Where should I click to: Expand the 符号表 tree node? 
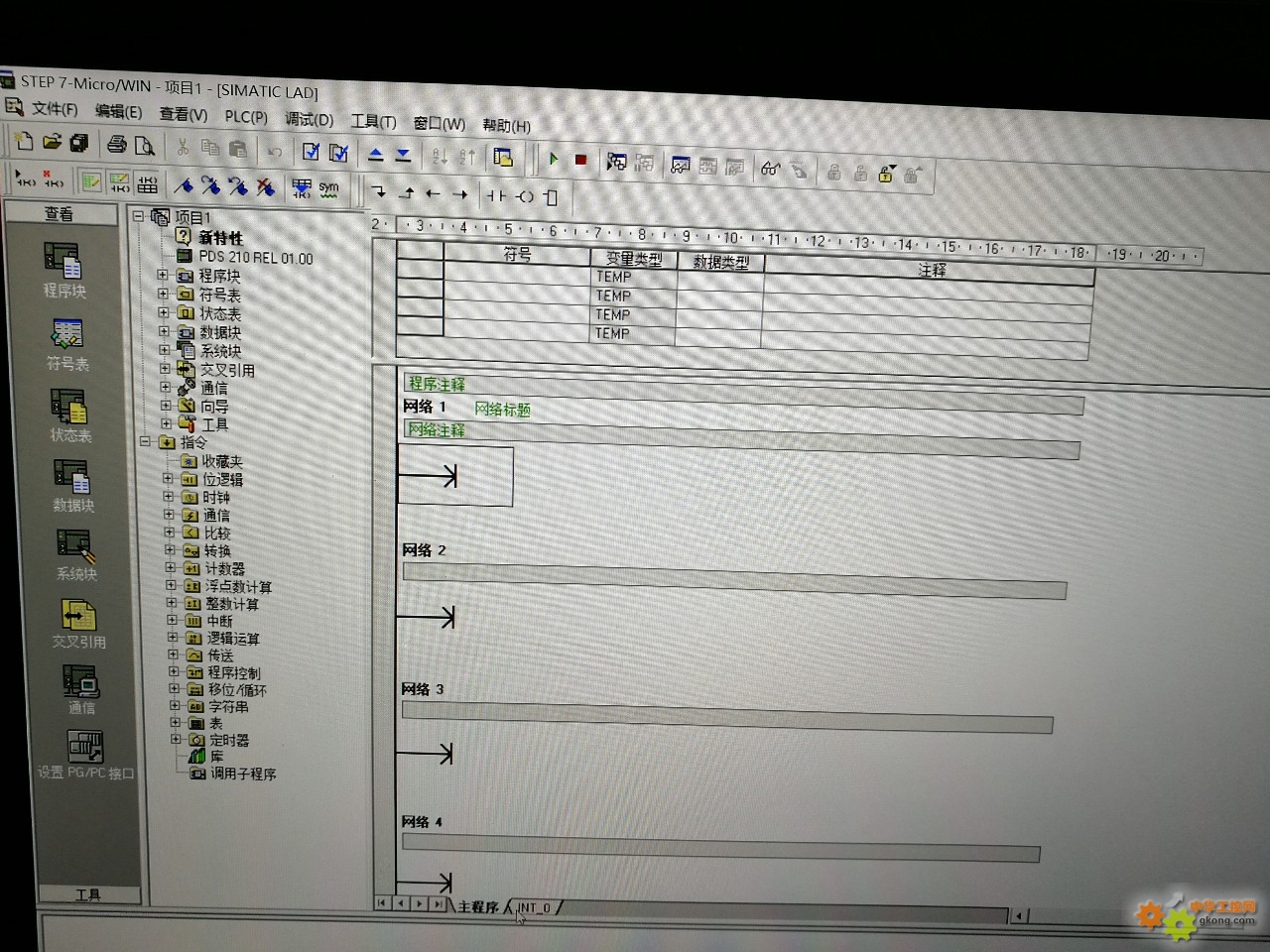click(x=163, y=294)
